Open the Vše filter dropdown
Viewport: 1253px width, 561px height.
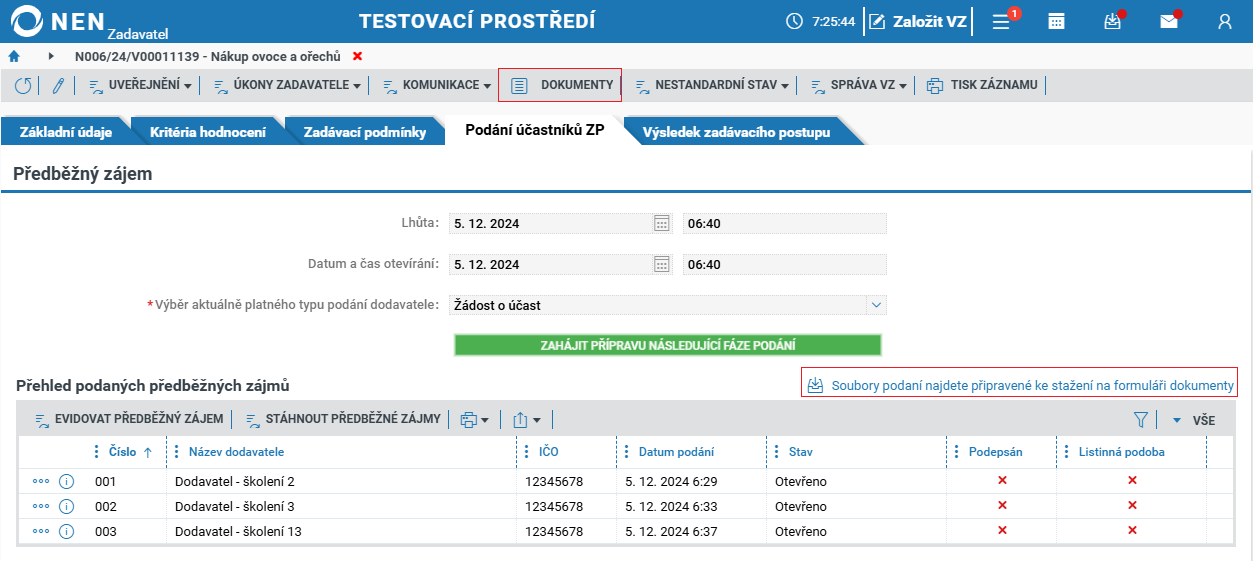click(x=1193, y=420)
